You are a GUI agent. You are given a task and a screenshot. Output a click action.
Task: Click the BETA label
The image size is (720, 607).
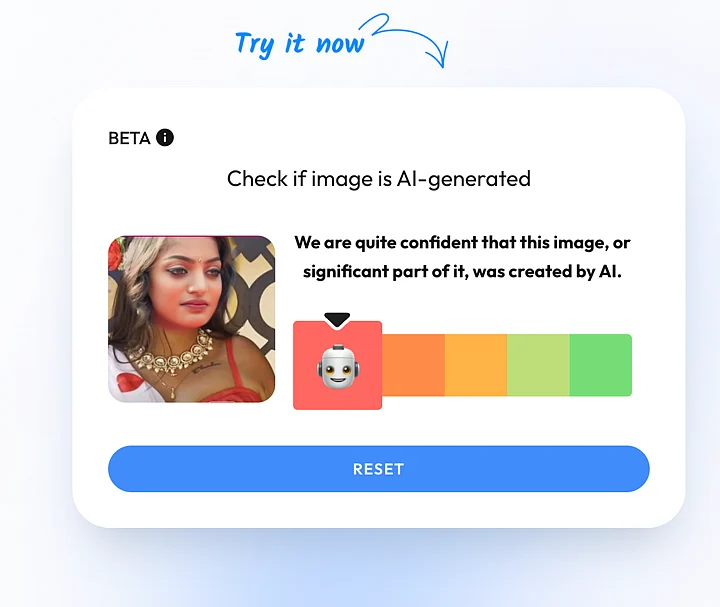pos(129,138)
